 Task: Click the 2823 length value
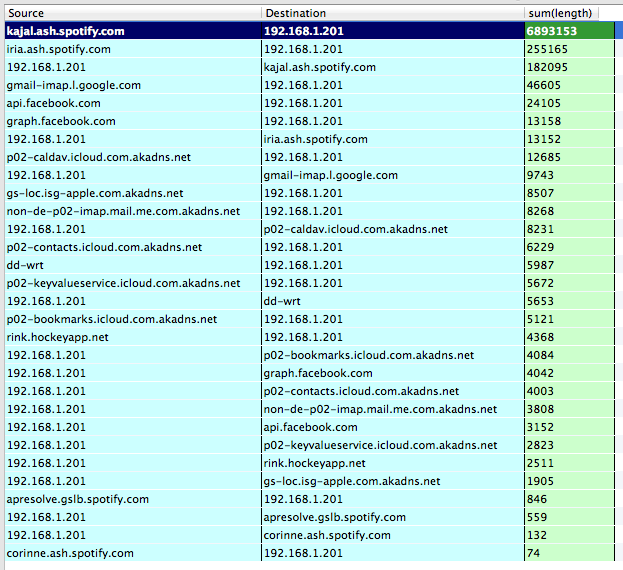tap(540, 445)
